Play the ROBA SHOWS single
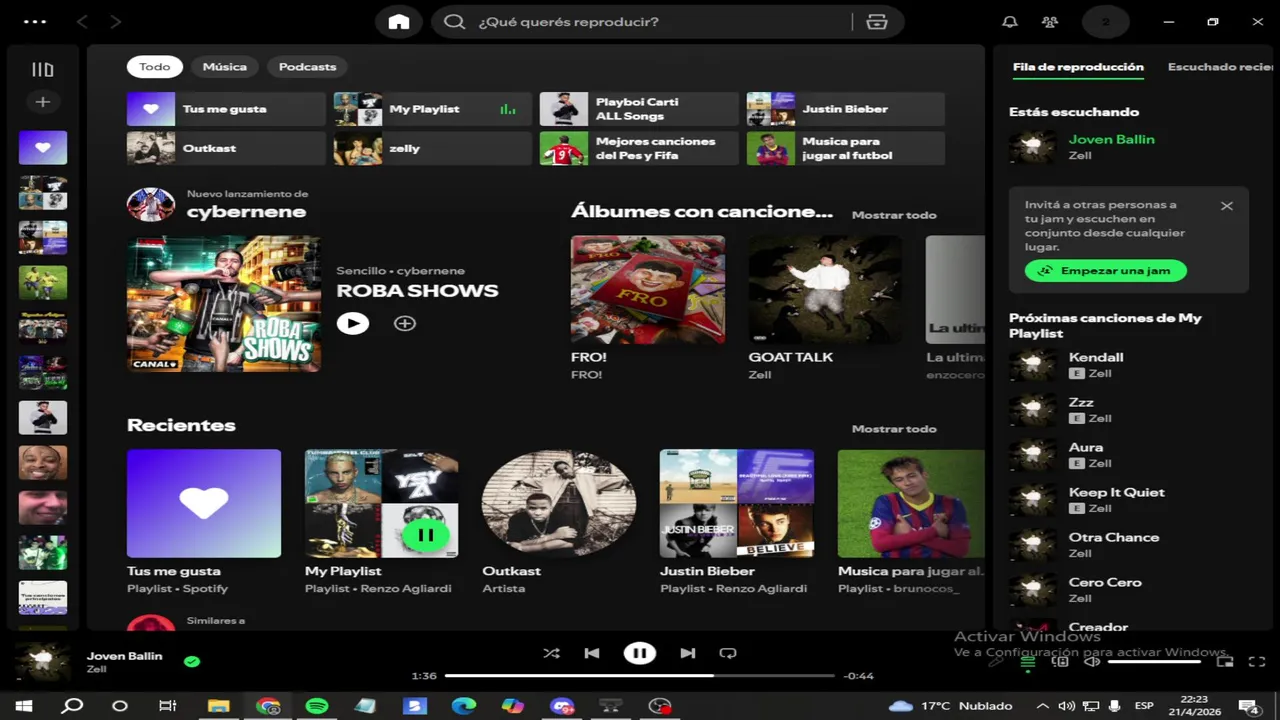Screen dimensions: 1280x720 tap(352, 323)
